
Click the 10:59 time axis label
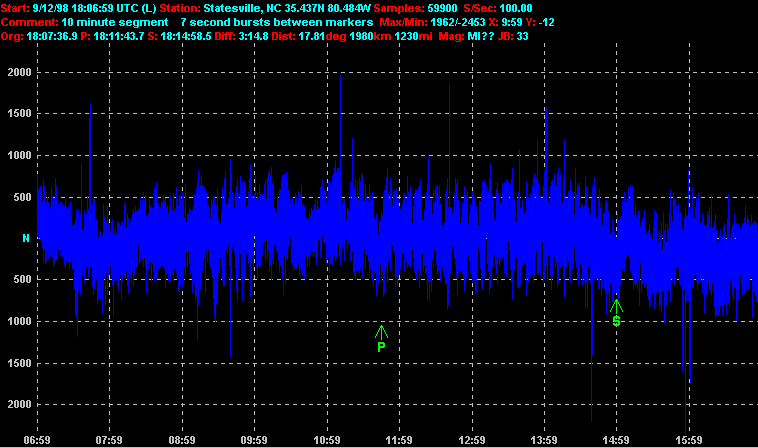[x=327, y=440]
